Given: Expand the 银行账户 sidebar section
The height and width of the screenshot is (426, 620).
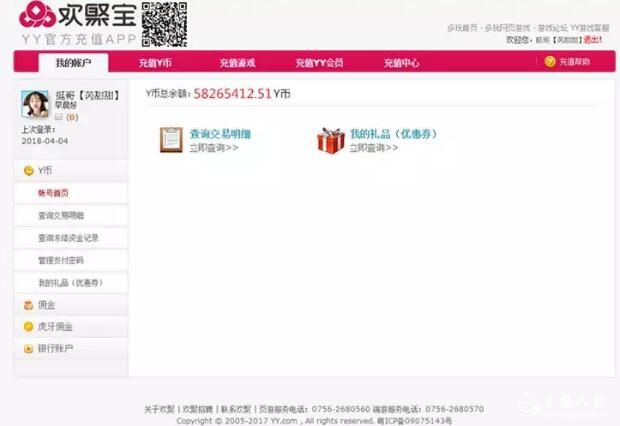Looking at the screenshot, I should tap(71, 348).
